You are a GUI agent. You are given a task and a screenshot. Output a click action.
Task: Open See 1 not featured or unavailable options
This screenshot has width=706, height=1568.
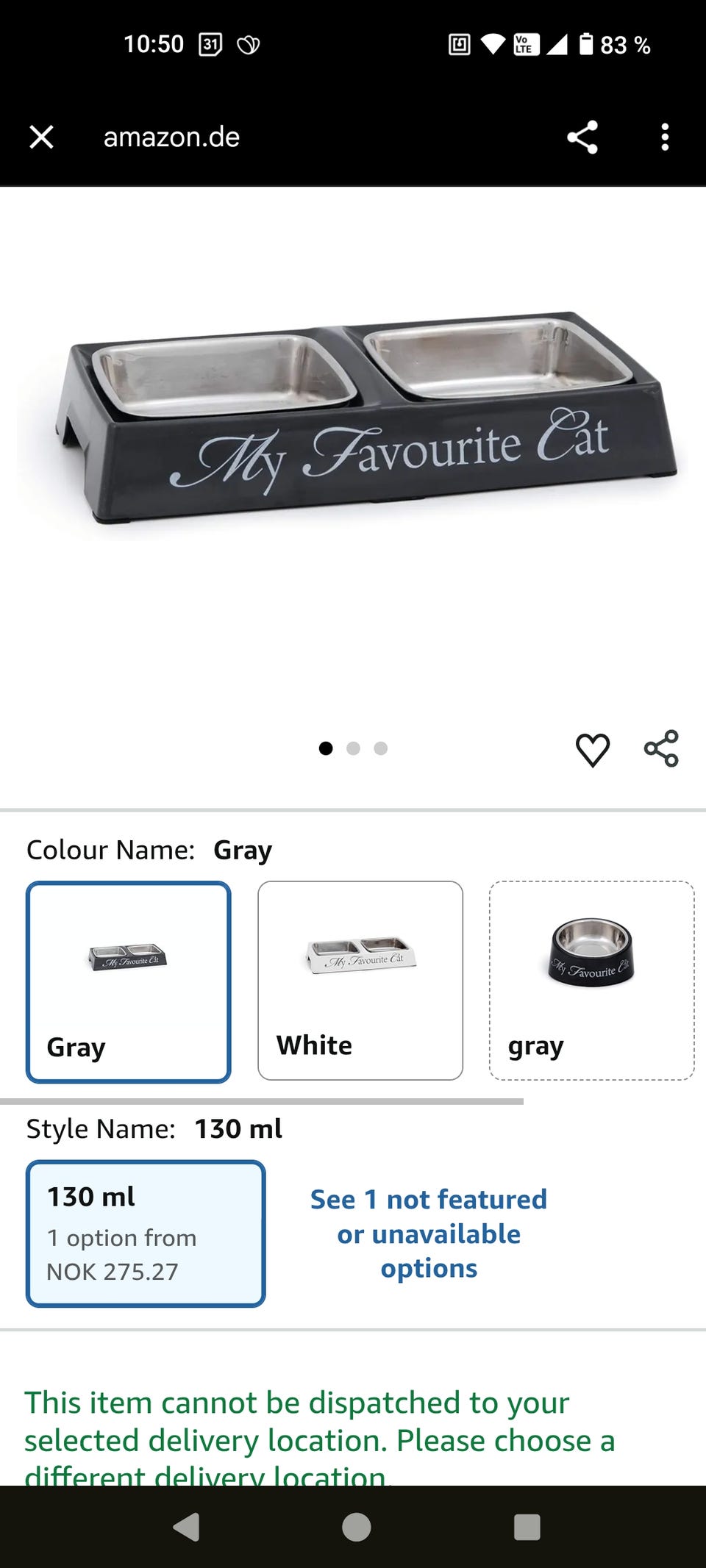[x=429, y=1234]
